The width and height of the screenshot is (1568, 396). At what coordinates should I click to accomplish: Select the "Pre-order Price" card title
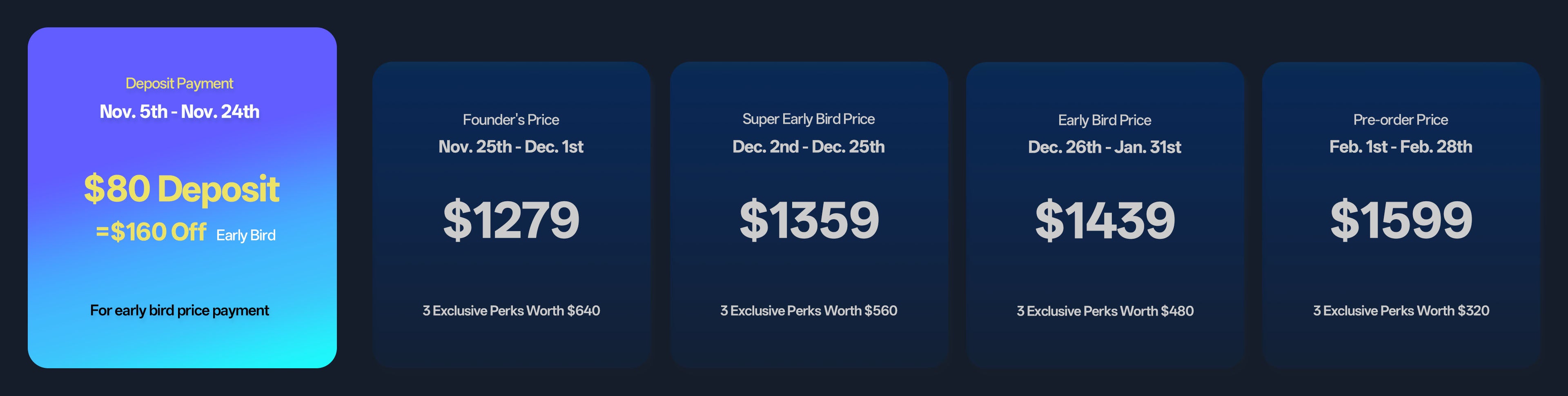1400,120
